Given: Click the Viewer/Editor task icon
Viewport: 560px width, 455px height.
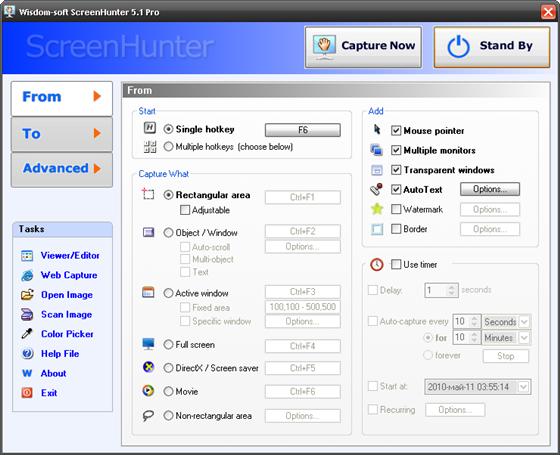Looking at the screenshot, I should [x=27, y=256].
